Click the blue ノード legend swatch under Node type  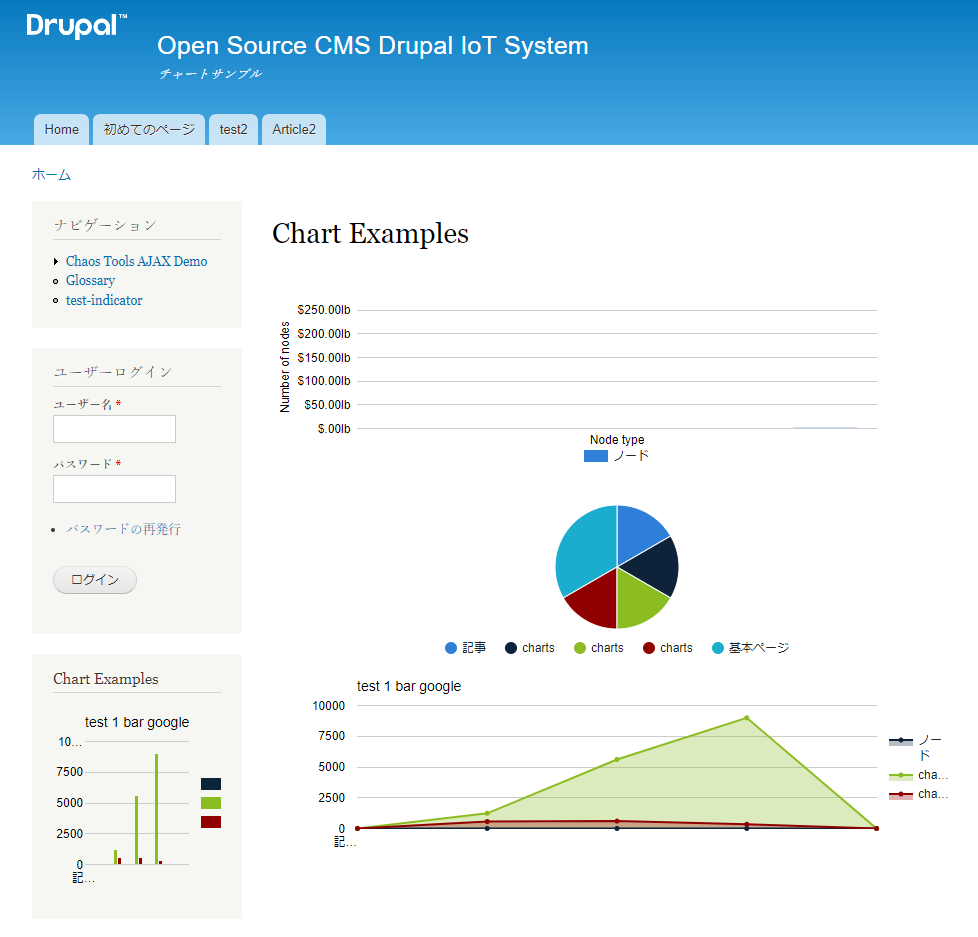tap(596, 456)
